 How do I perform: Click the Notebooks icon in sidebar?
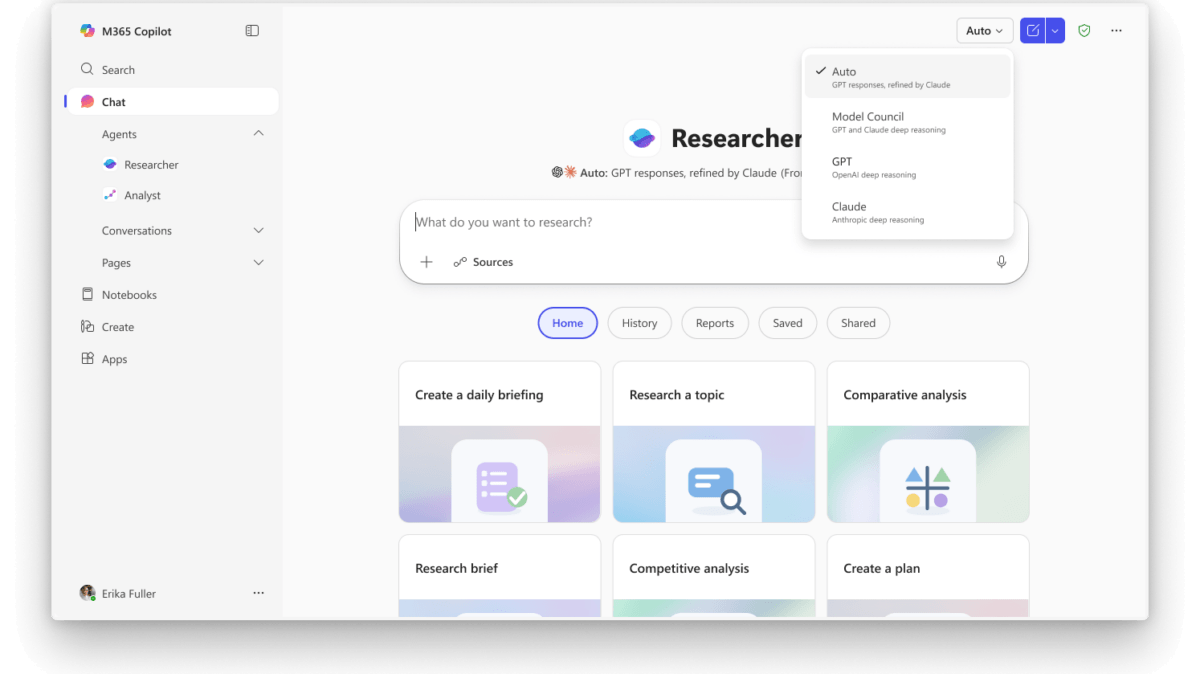[88, 295]
